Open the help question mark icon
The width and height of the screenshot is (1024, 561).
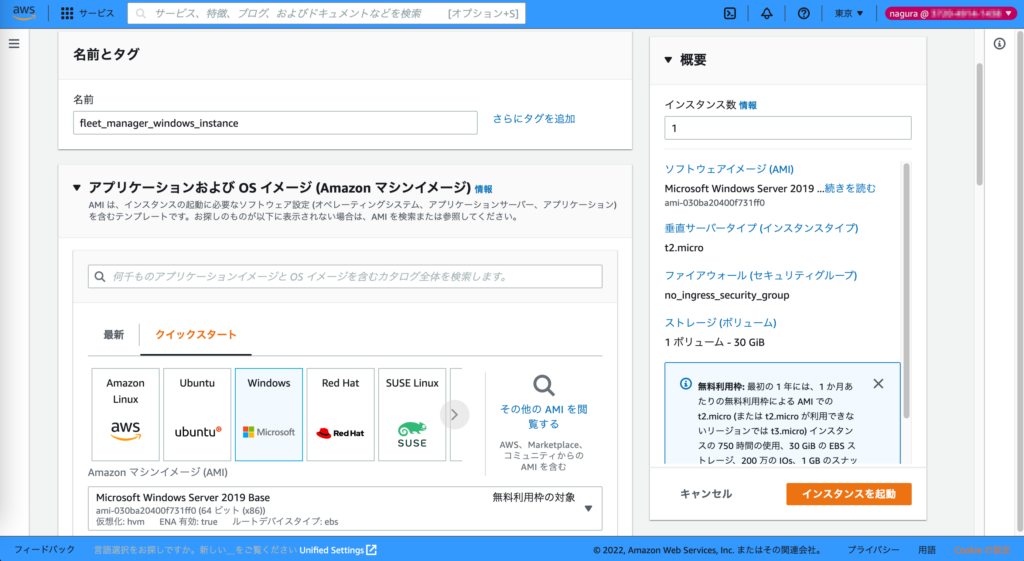[803, 13]
